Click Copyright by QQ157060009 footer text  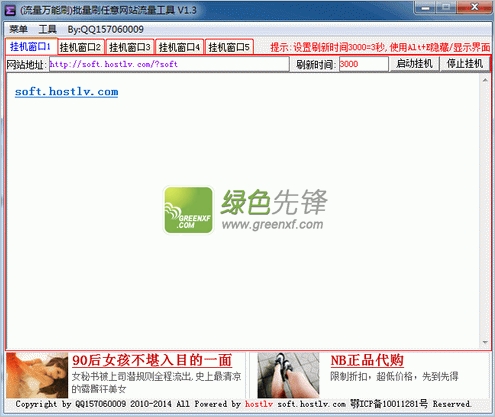(71, 404)
